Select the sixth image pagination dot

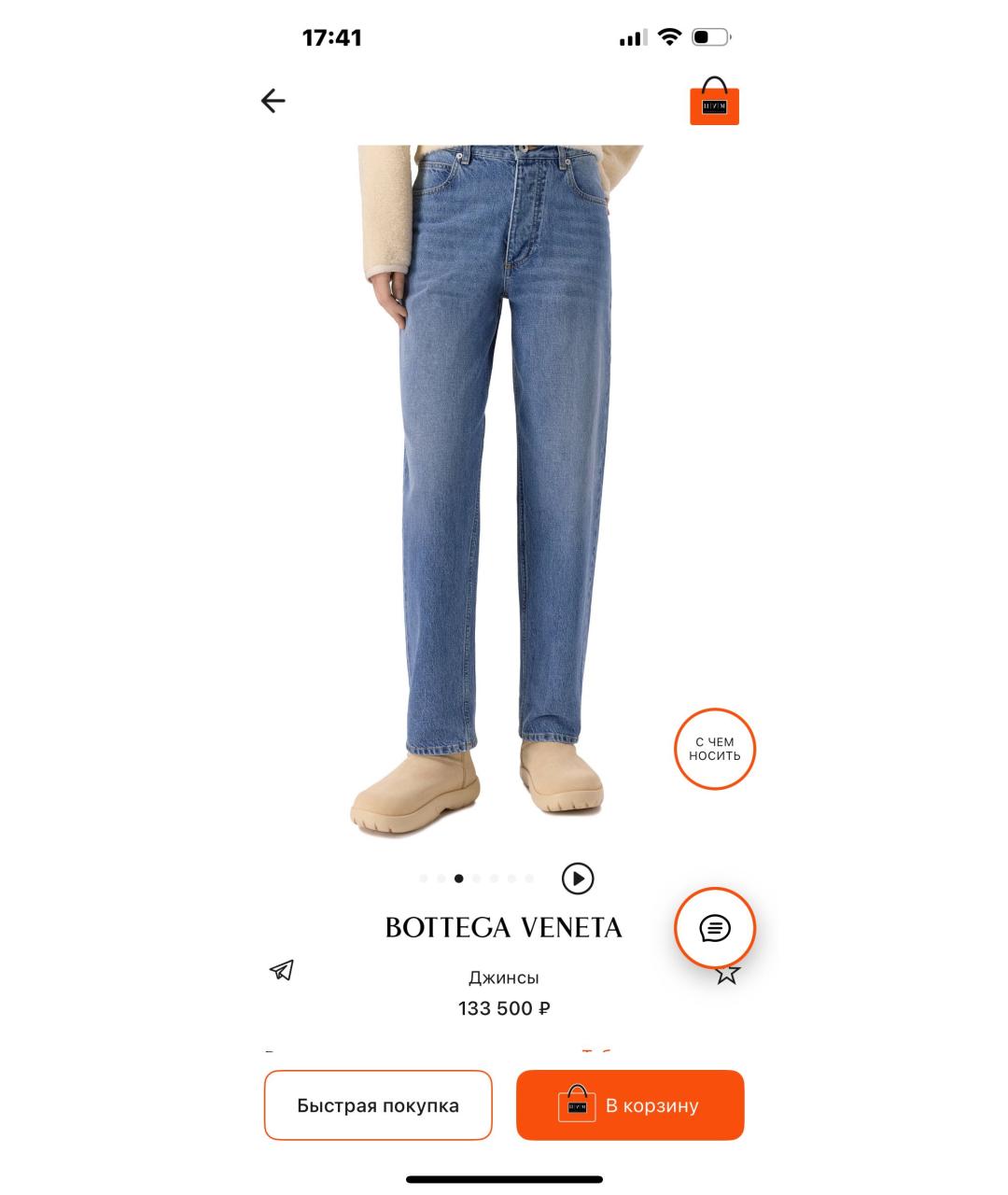511,879
